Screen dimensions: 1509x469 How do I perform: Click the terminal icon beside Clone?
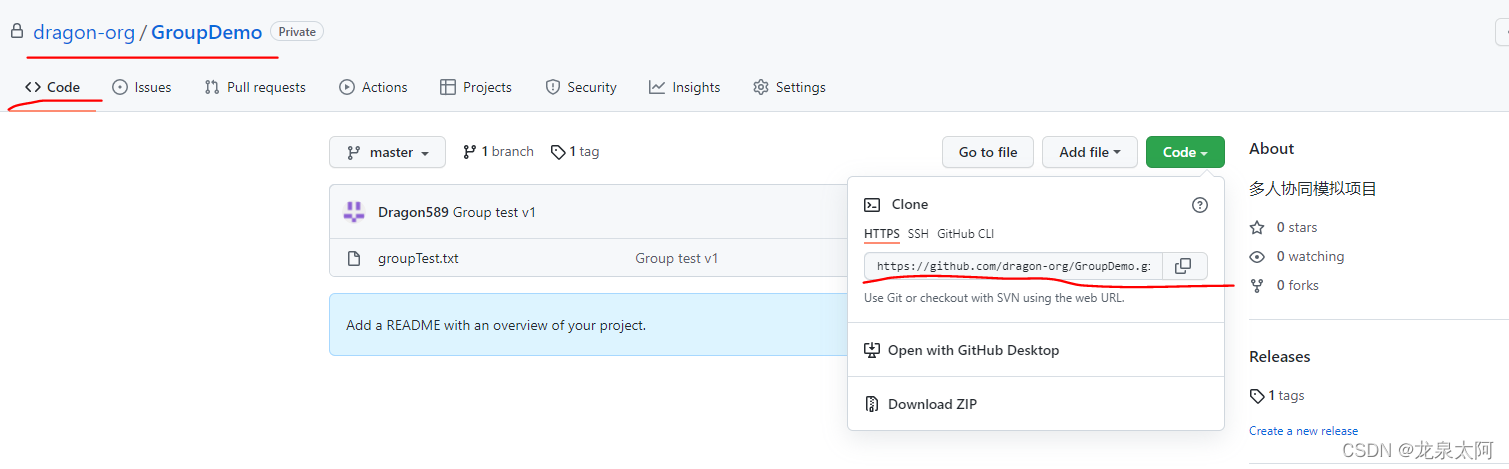pyautogui.click(x=872, y=204)
